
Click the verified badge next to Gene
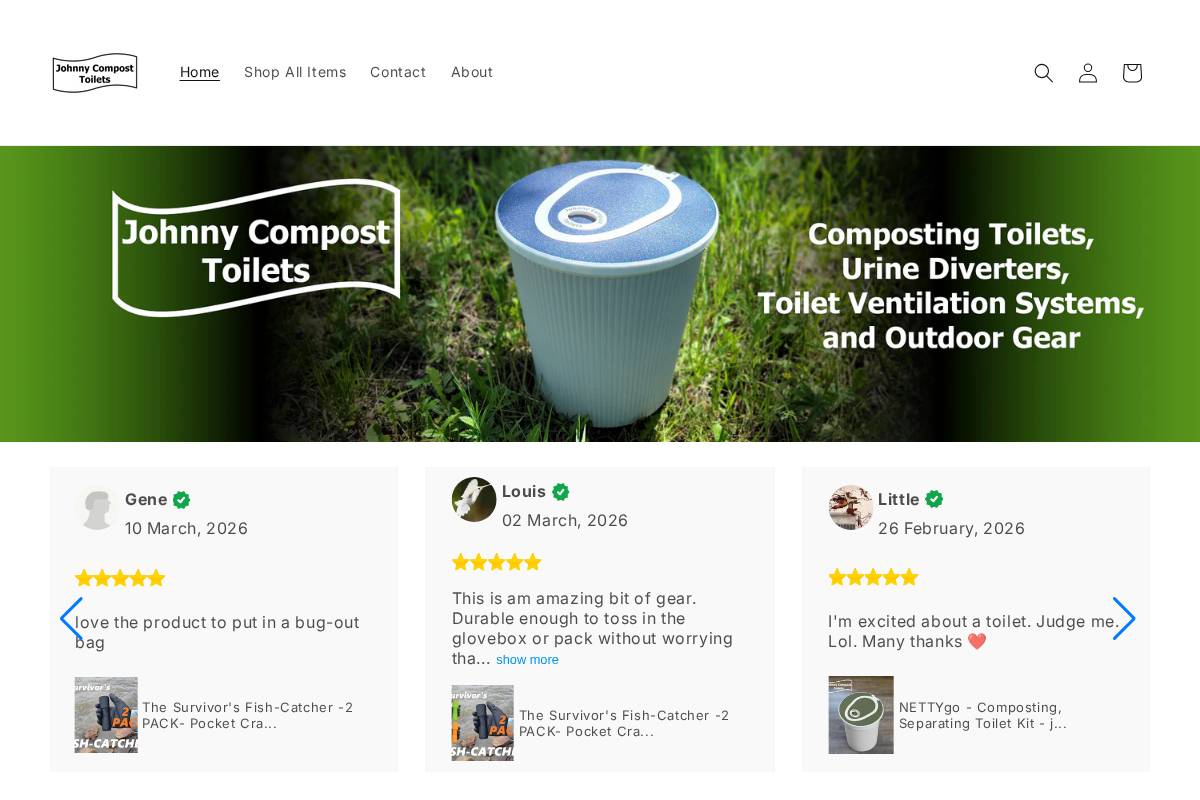181,499
